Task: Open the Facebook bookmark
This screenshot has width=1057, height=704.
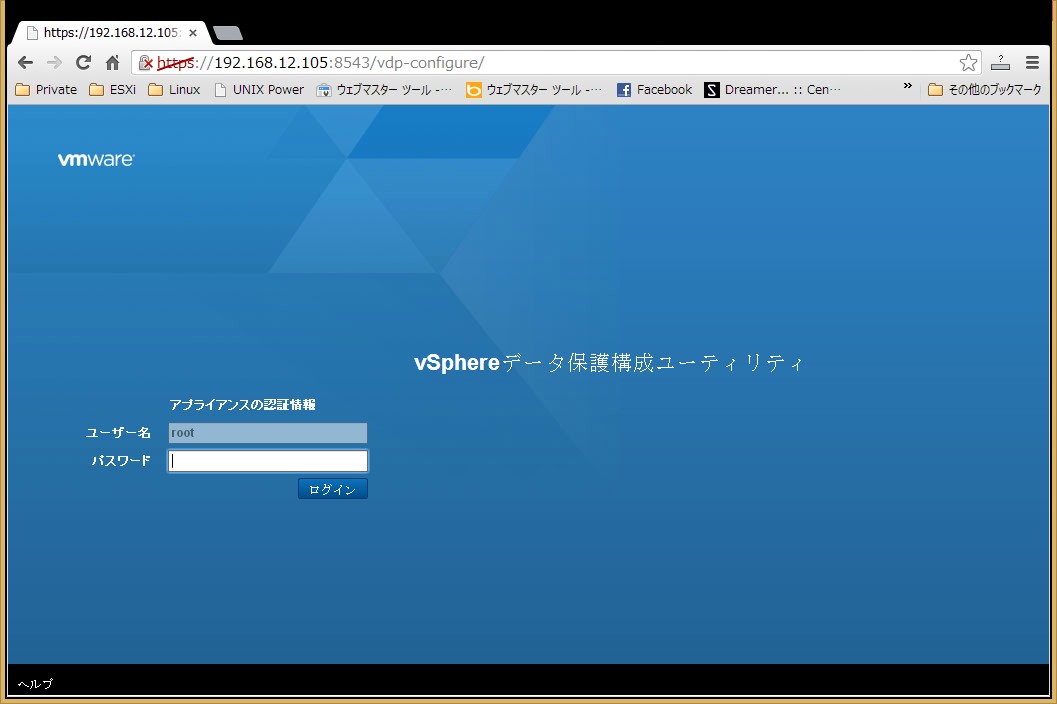Action: [654, 90]
